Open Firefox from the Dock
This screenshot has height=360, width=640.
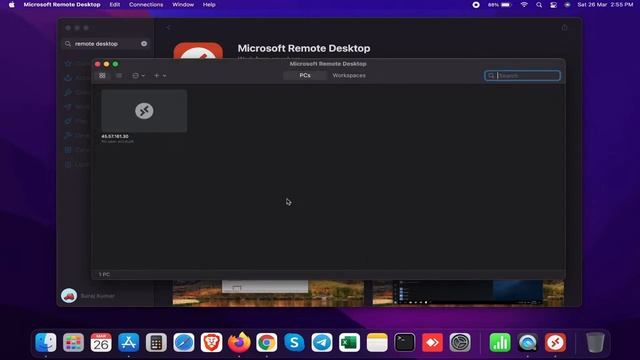pyautogui.click(x=239, y=342)
